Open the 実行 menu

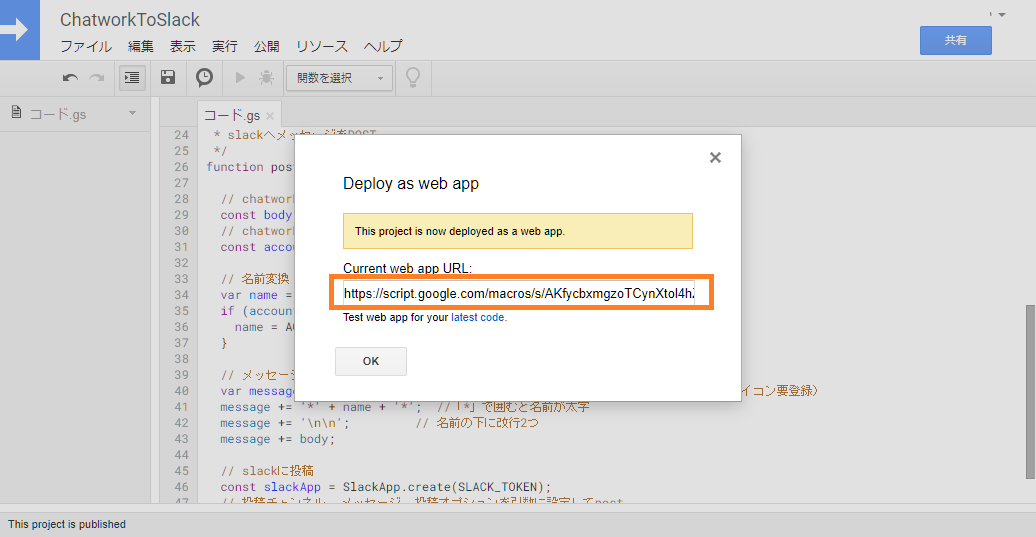pos(225,46)
